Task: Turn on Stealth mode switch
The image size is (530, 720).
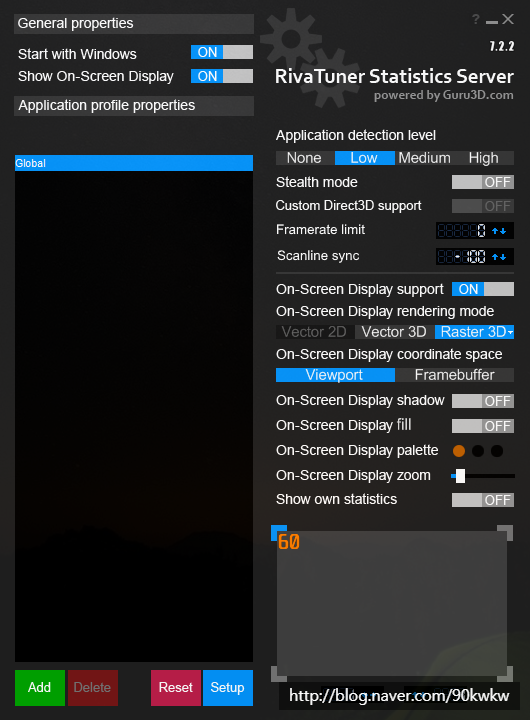Action: 483,182
